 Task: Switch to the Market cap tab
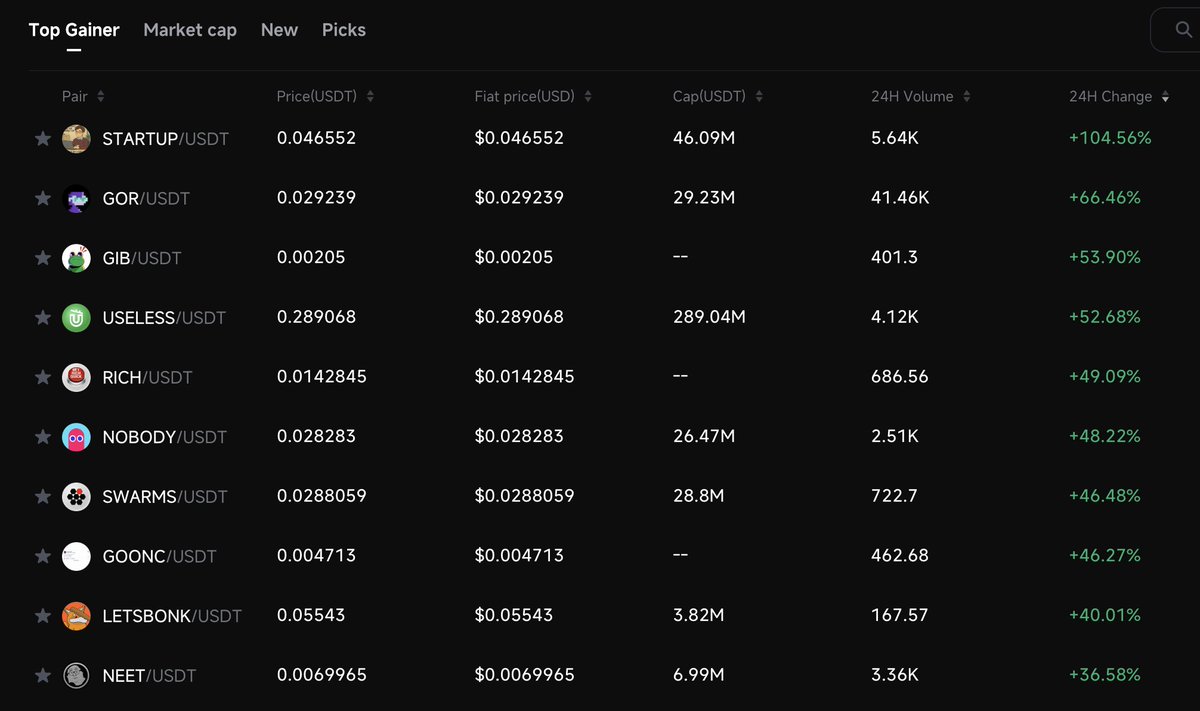coord(190,30)
